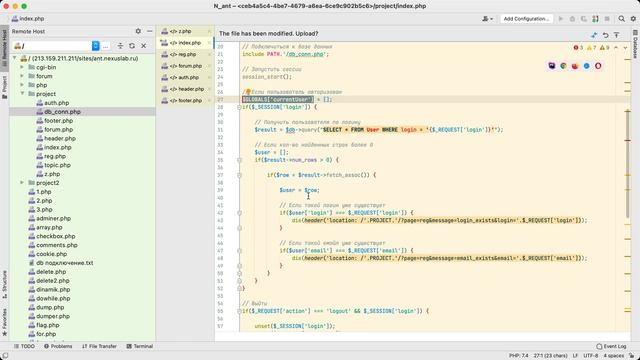This screenshot has width=640, height=360.
Task: Click the upload-to-top icon in notification bar
Action: click(617, 35)
